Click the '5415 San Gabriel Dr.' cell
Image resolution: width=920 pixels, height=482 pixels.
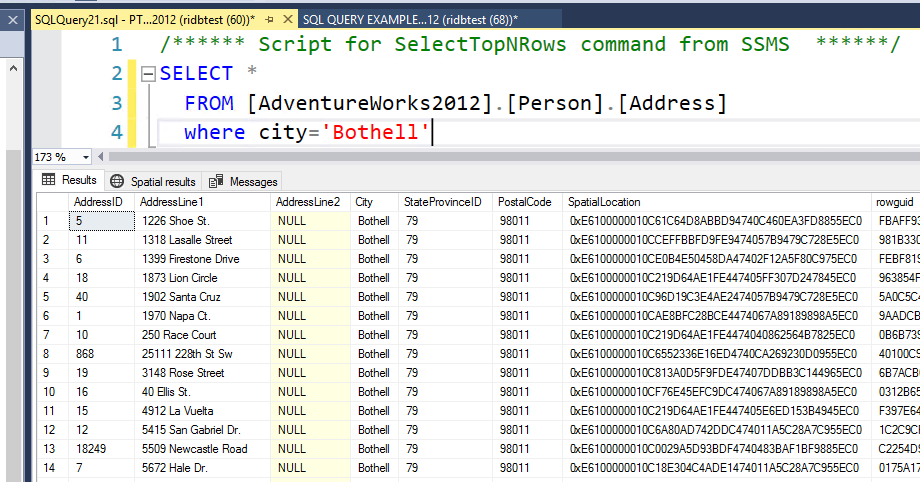pyautogui.click(x=202, y=430)
